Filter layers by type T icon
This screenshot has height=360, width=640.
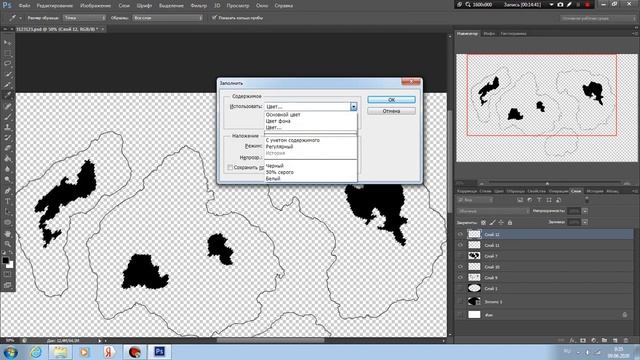(x=539, y=200)
